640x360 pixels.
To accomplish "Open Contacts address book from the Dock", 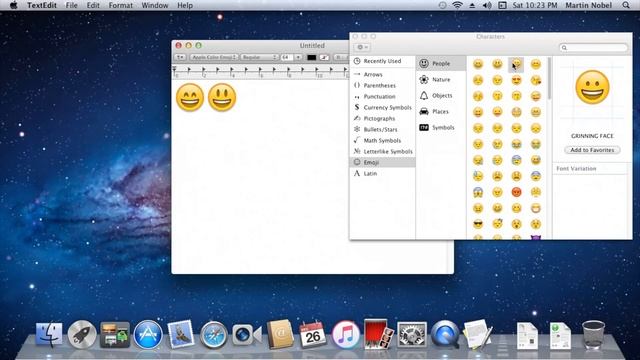I will 280,335.
